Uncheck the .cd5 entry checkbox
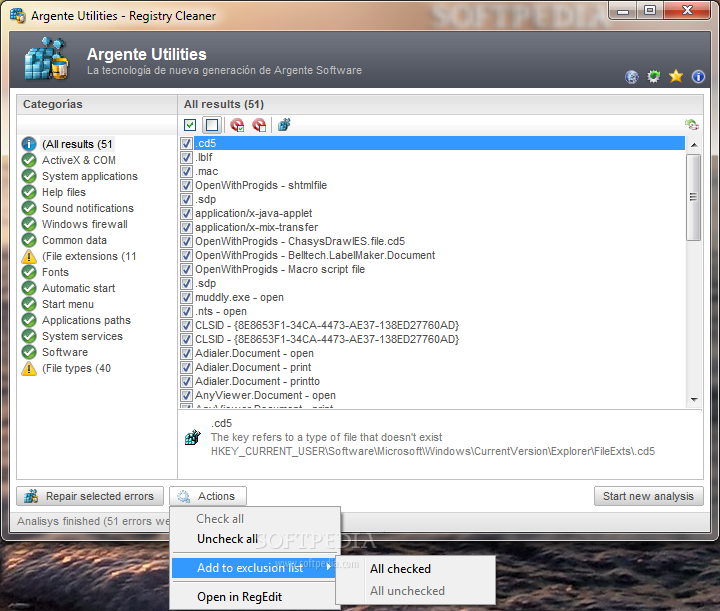Screen dimensions: 720x611 186,143
